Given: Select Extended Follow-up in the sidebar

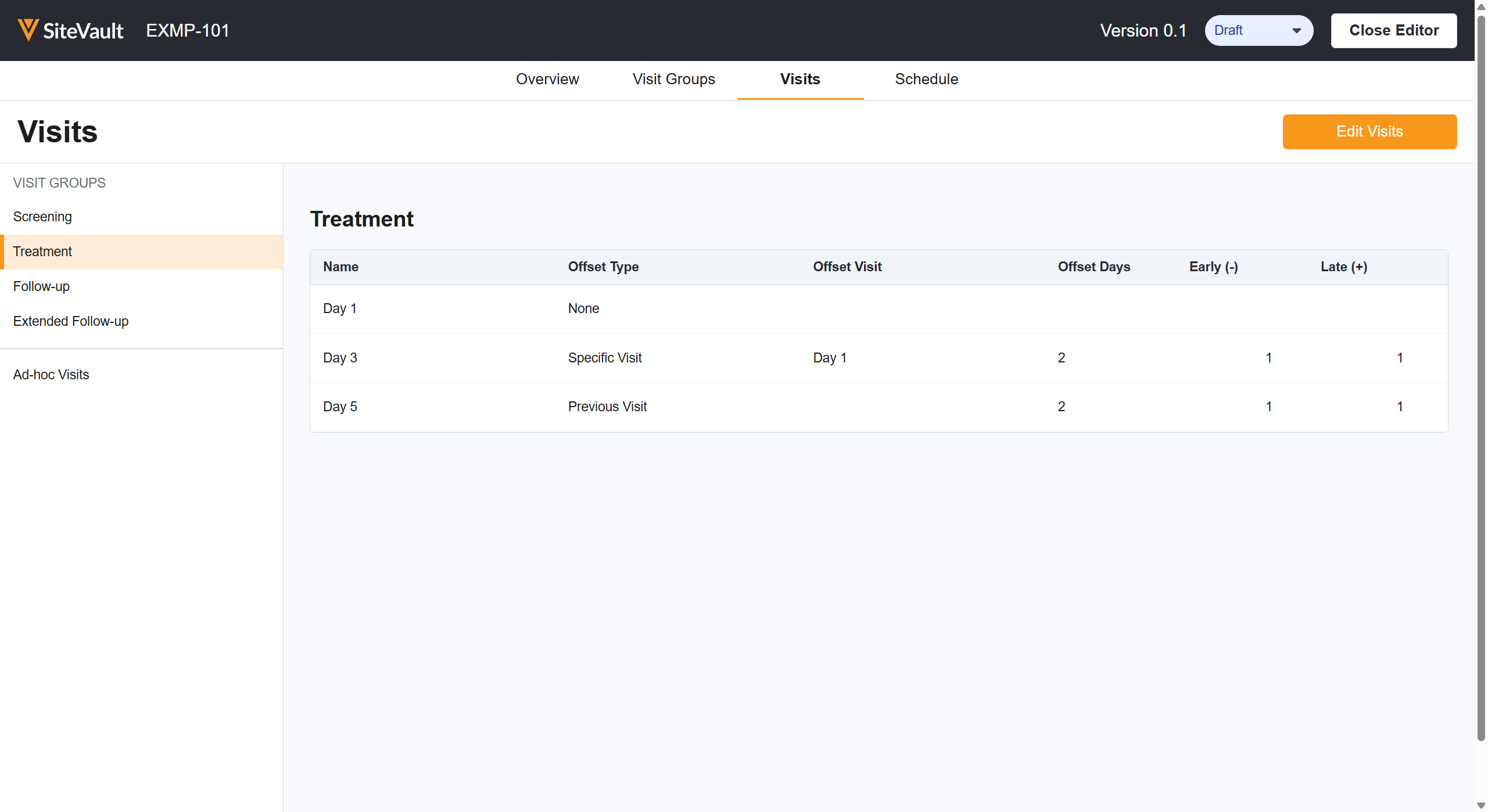Looking at the screenshot, I should 70,321.
